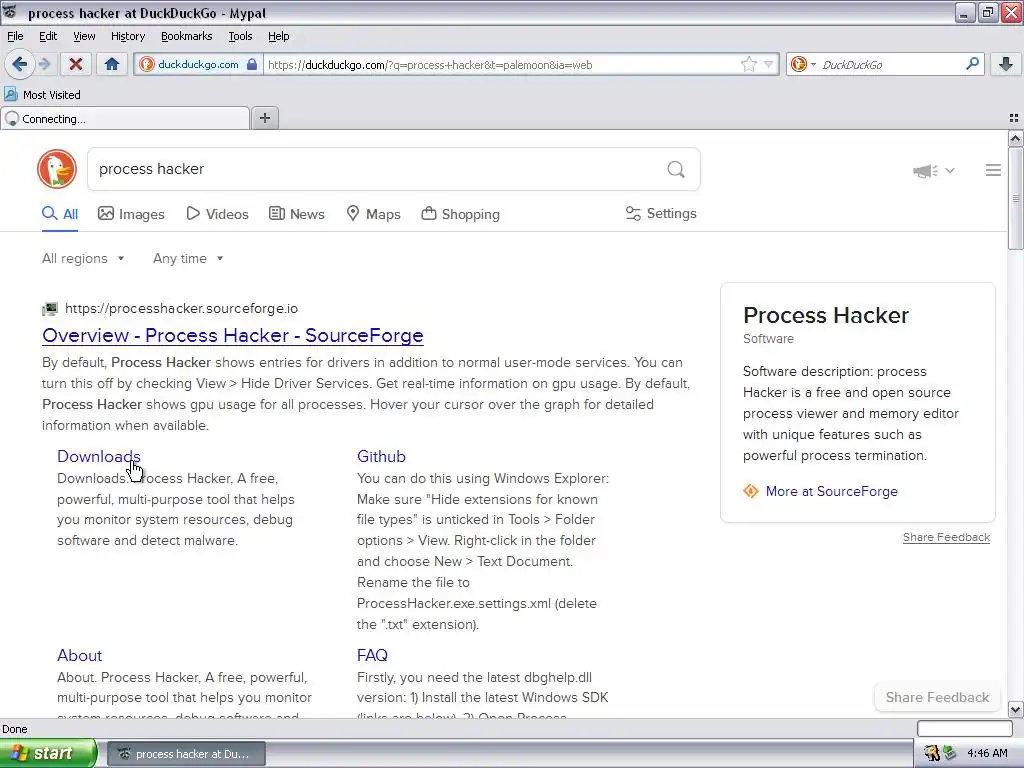1024x768 pixels.
Task: Switch to Shopping results
Action: click(x=460, y=214)
